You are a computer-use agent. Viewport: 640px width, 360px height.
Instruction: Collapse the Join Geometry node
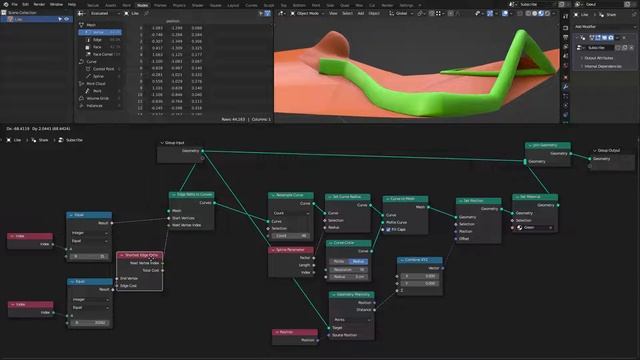pyautogui.click(x=530, y=145)
